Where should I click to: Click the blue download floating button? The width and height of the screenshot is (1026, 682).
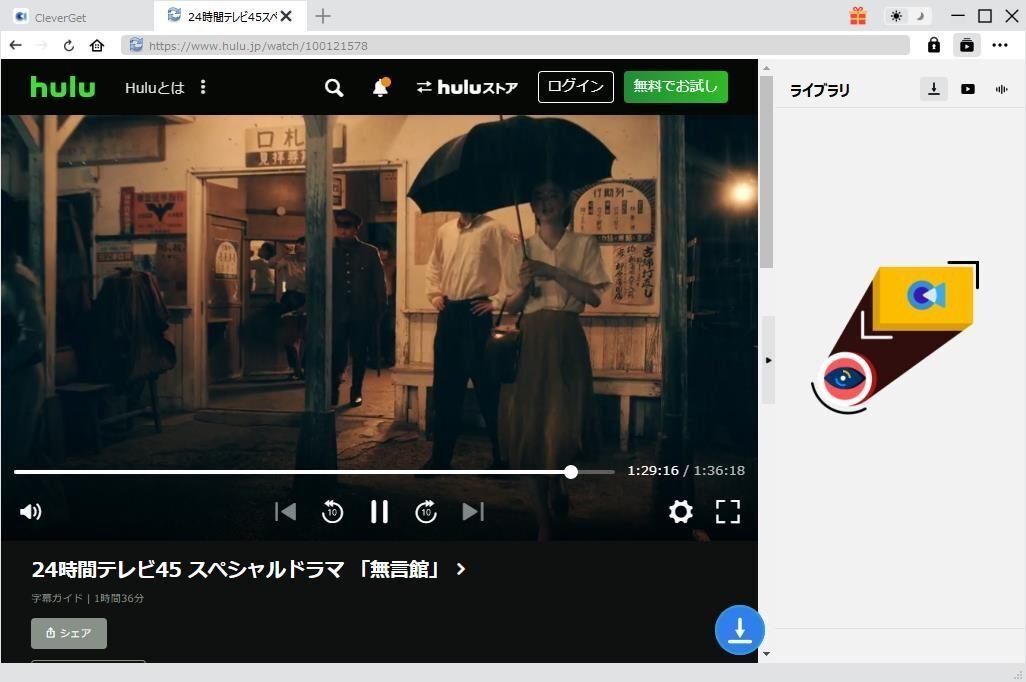point(739,630)
